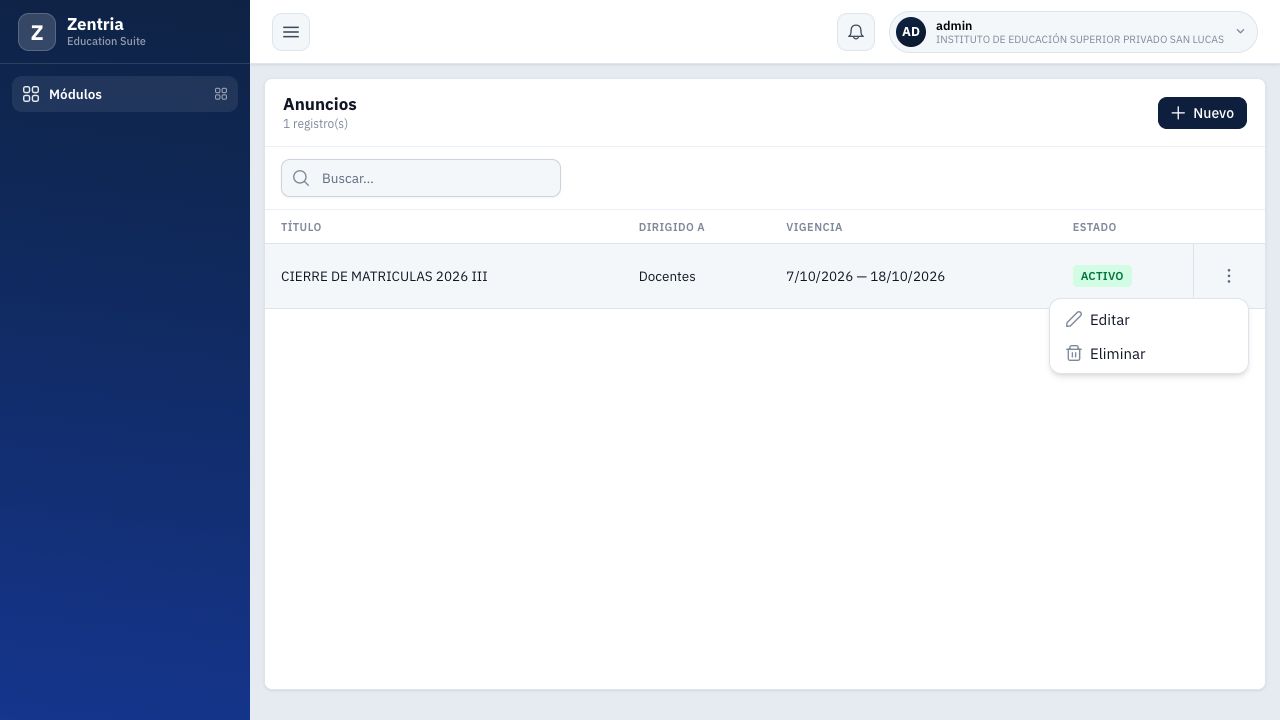Viewport: 1280px width, 720px height.
Task: Click the ESTADO column header
Action: [1094, 227]
